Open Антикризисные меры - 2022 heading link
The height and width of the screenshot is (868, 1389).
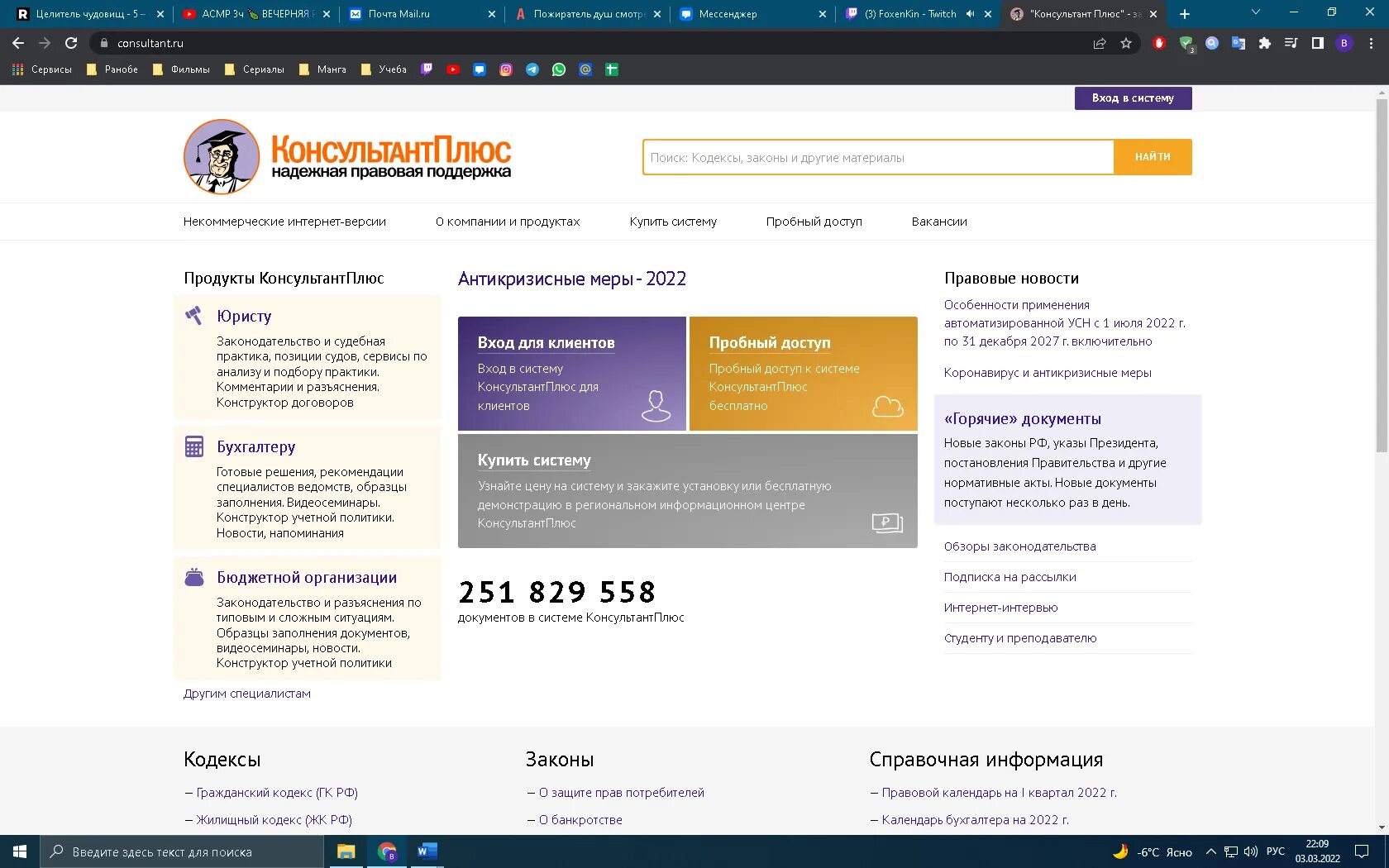(572, 279)
